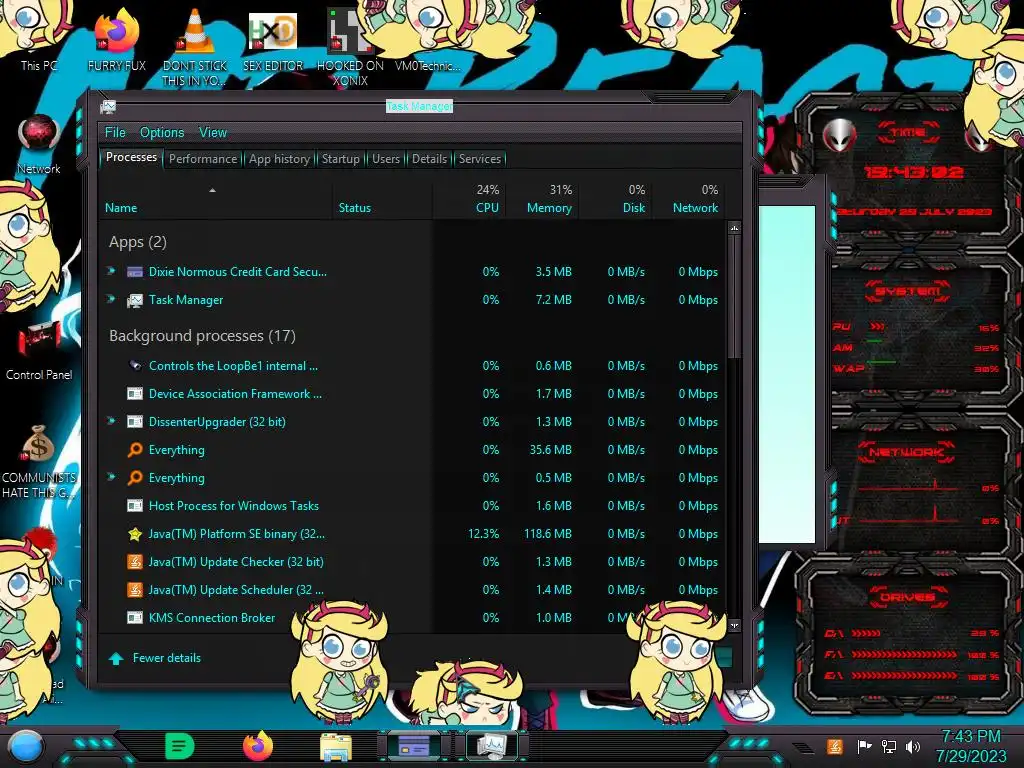
Task: Open File Explorer from the taskbar
Action: point(336,747)
